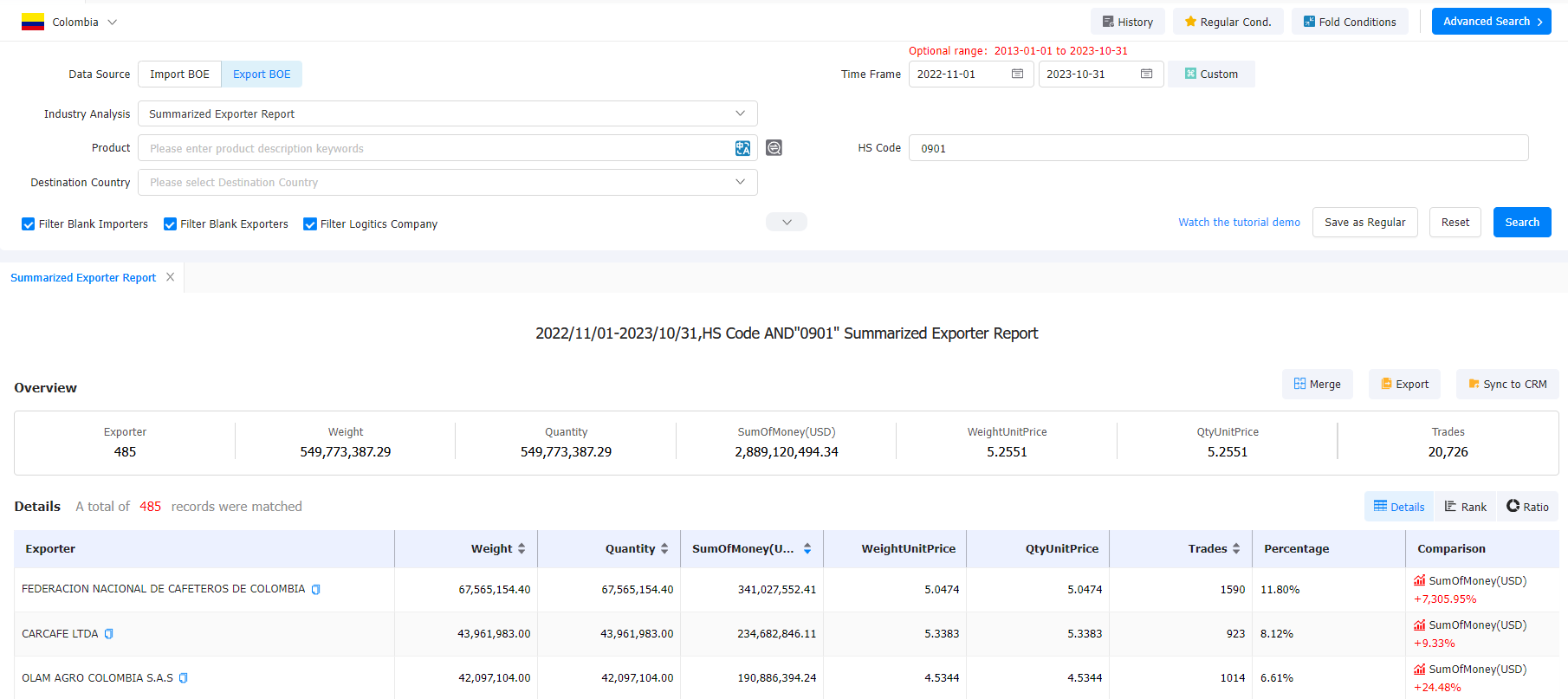
Task: Click the 485 matched records count
Action: coord(151,507)
